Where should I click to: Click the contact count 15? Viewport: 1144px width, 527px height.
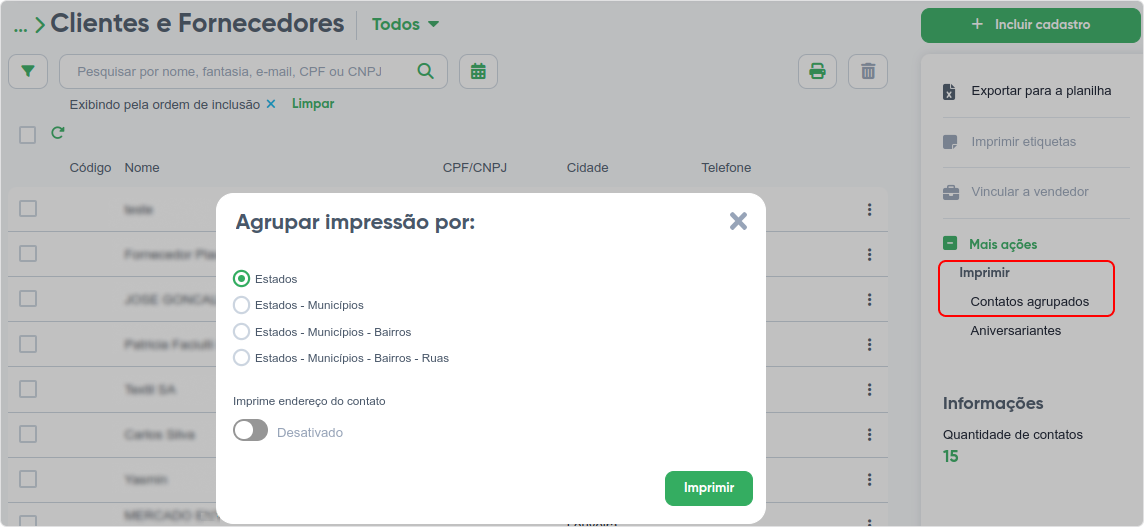pyautogui.click(x=951, y=457)
